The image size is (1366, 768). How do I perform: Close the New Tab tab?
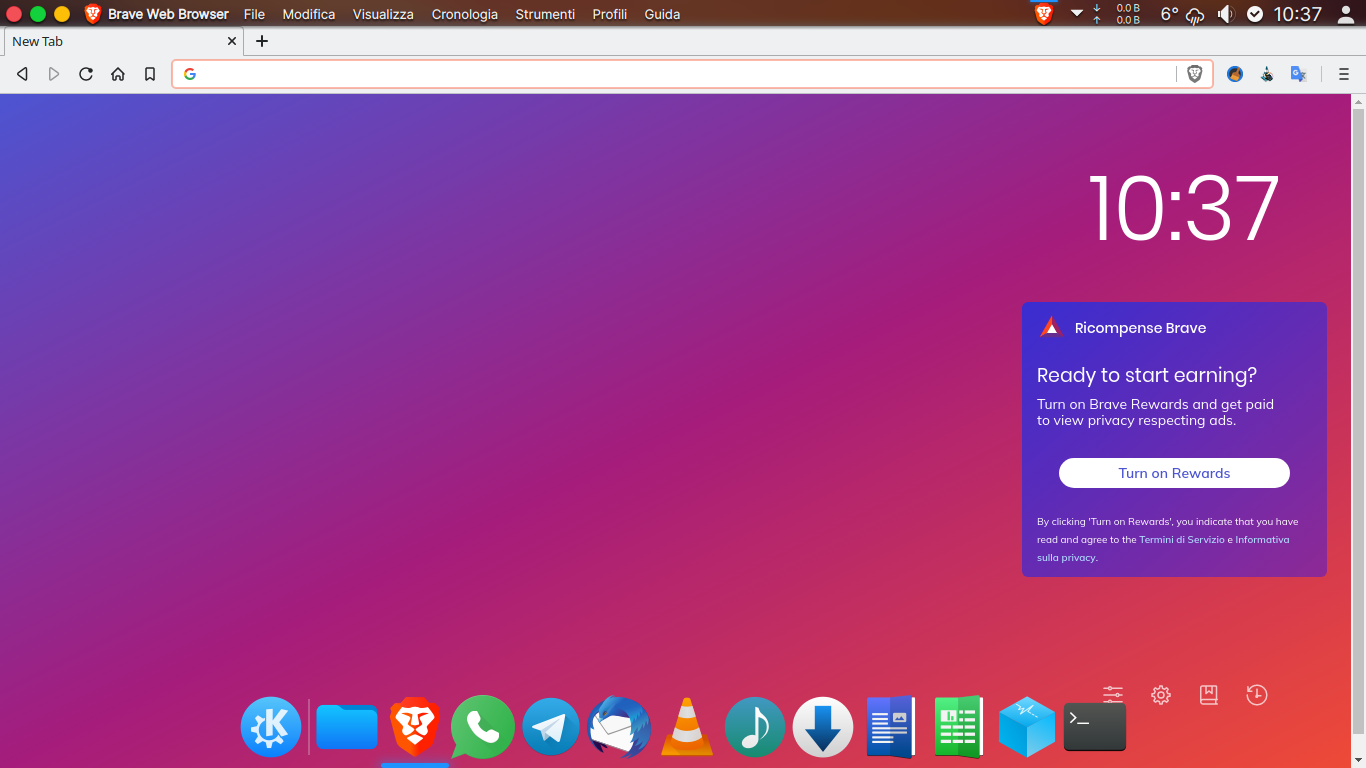pos(232,41)
